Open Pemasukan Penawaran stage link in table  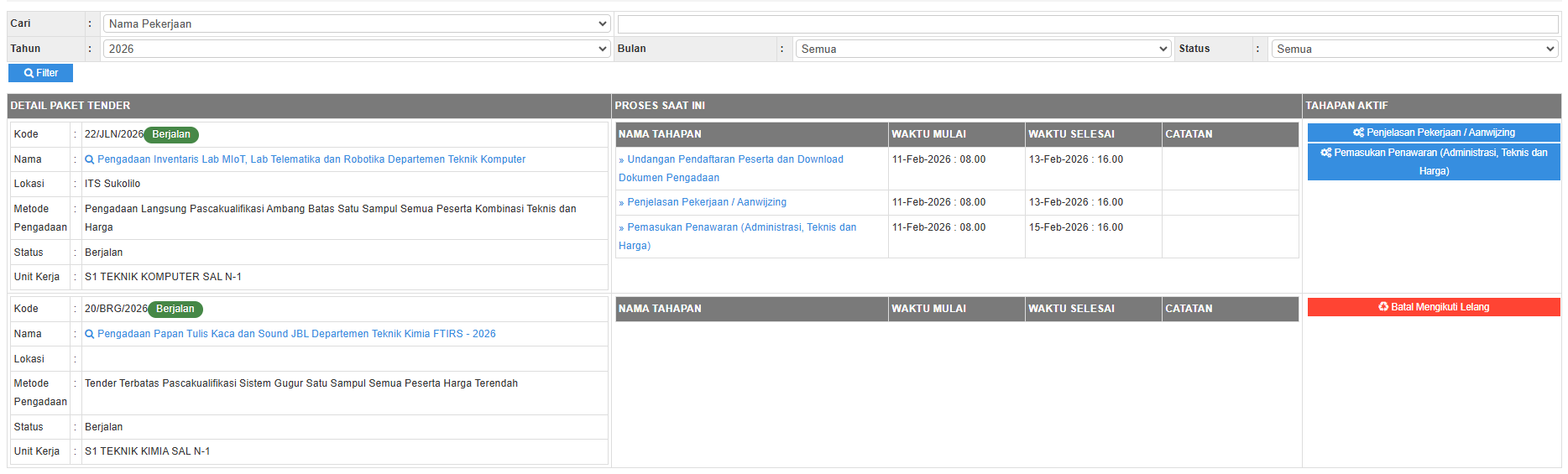coord(741,227)
